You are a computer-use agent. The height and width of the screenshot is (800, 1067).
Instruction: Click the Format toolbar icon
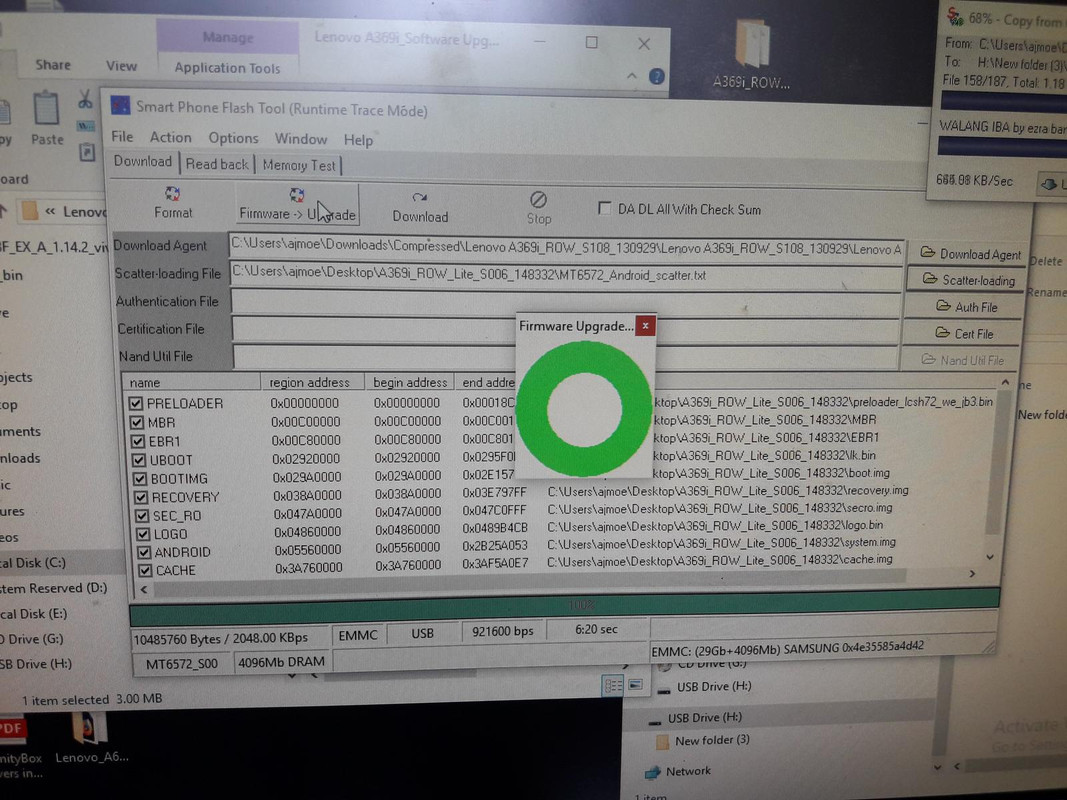click(173, 195)
